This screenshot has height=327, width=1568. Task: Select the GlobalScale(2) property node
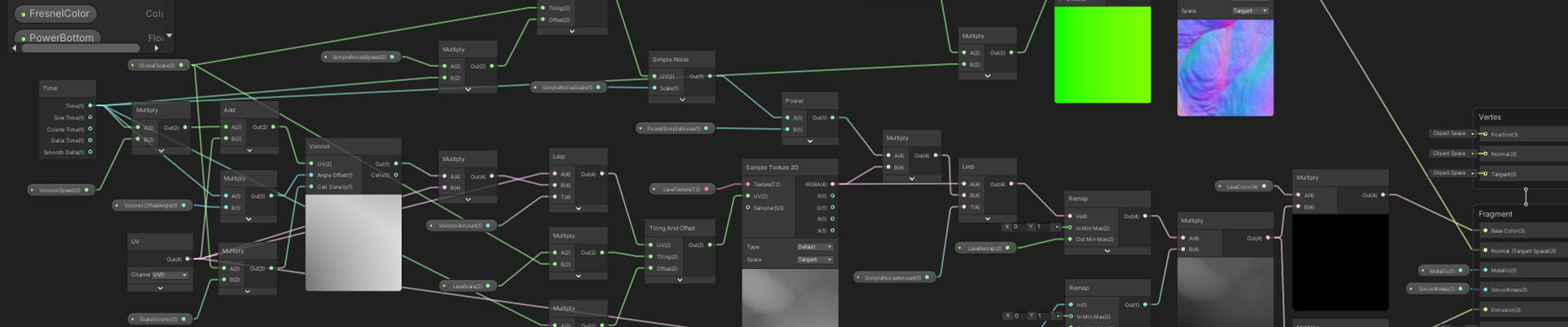pyautogui.click(x=158, y=65)
